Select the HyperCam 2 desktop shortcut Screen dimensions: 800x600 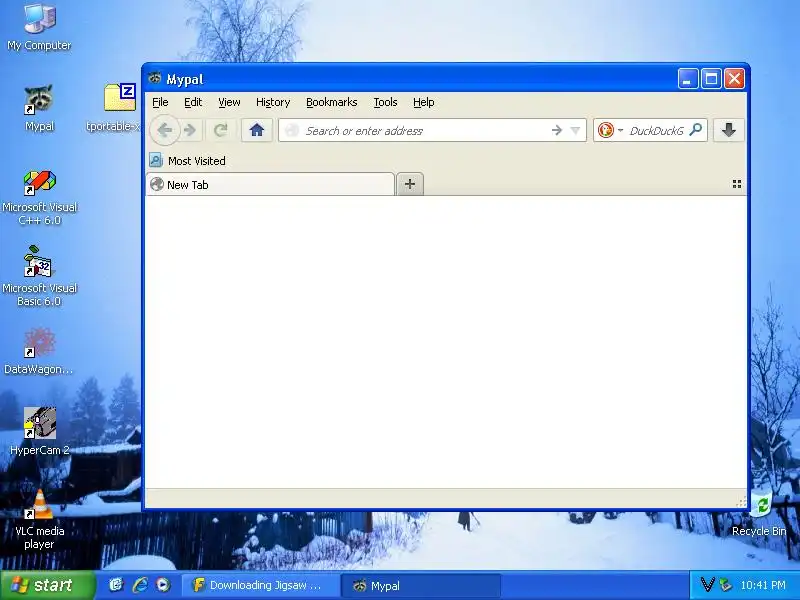[39, 431]
